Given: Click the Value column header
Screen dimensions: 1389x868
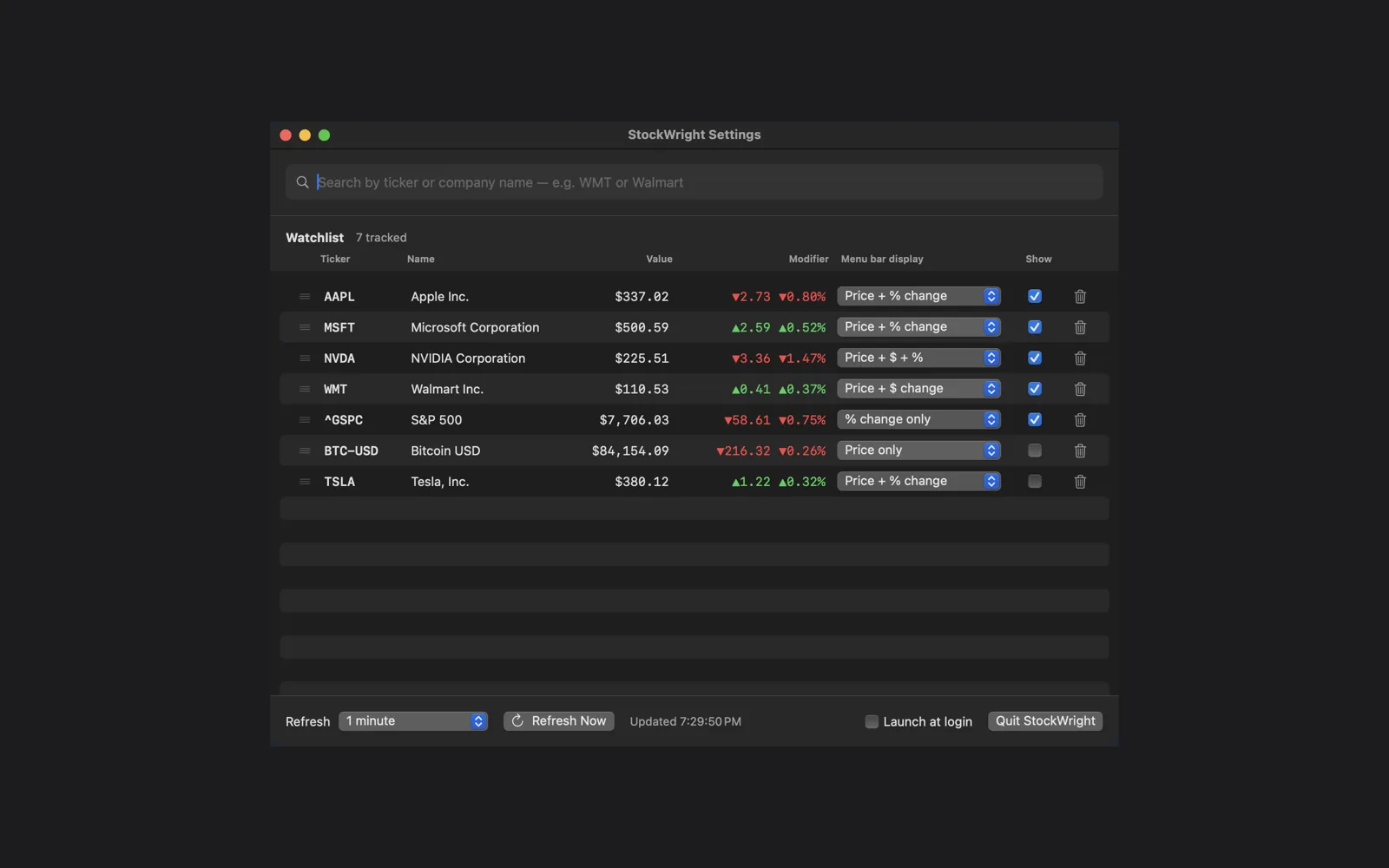Looking at the screenshot, I should 659,259.
